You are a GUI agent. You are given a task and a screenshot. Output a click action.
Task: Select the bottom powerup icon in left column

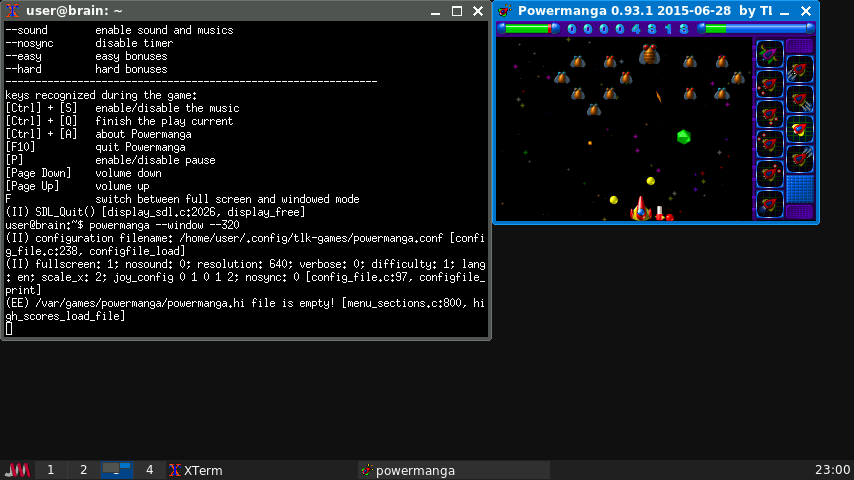click(769, 204)
